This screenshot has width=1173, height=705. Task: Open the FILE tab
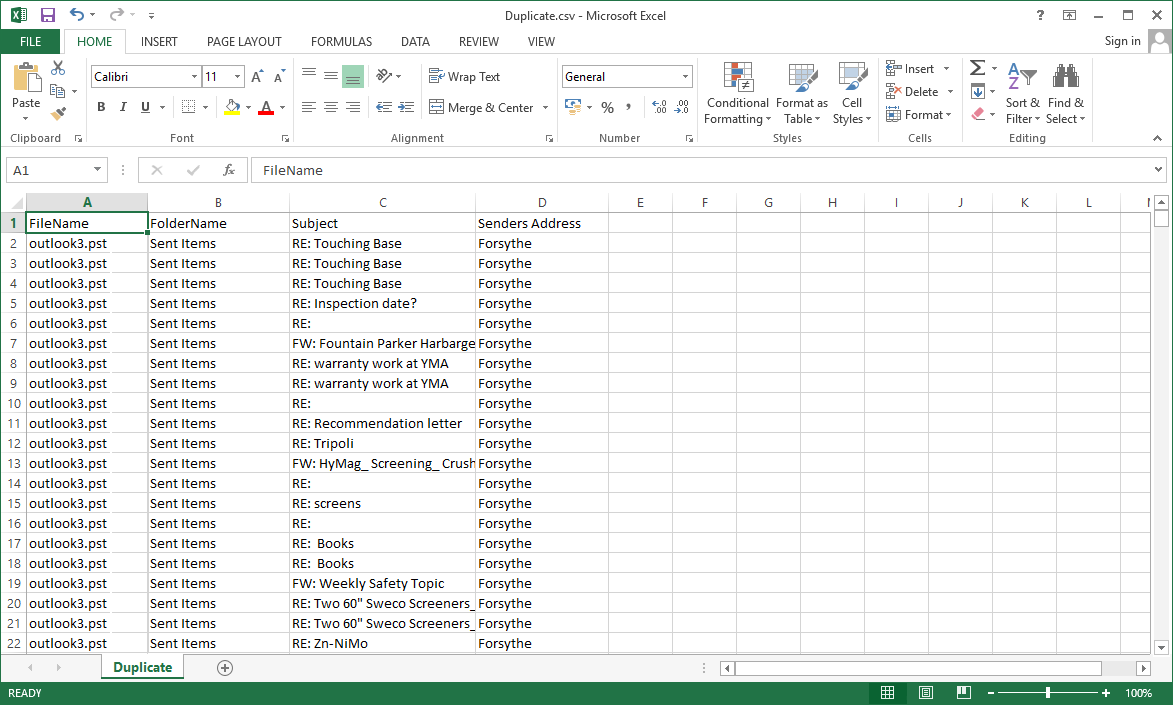point(31,42)
